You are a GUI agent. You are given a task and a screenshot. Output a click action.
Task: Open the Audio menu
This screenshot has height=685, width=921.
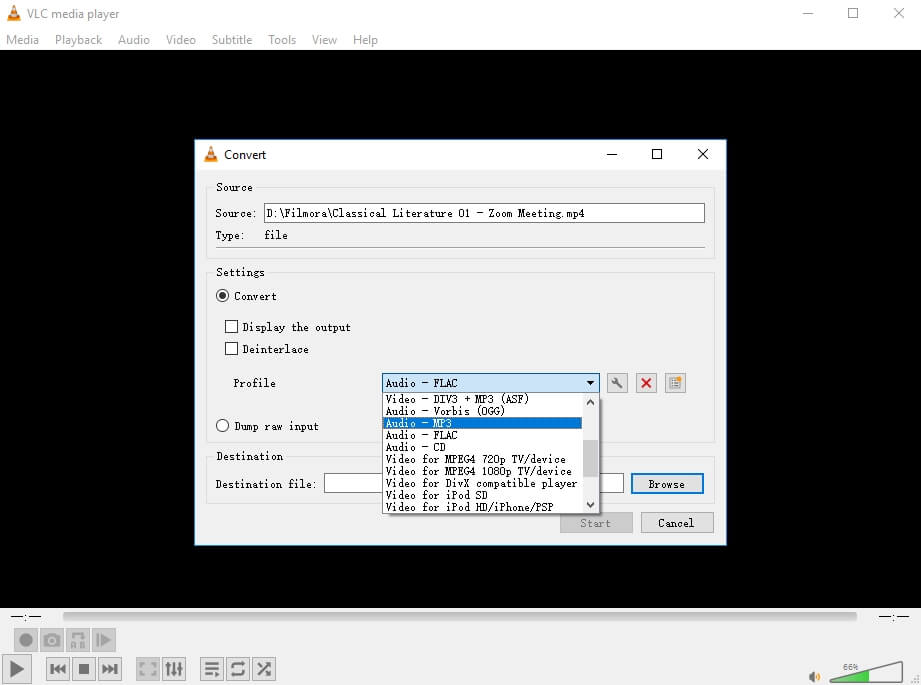pos(133,40)
